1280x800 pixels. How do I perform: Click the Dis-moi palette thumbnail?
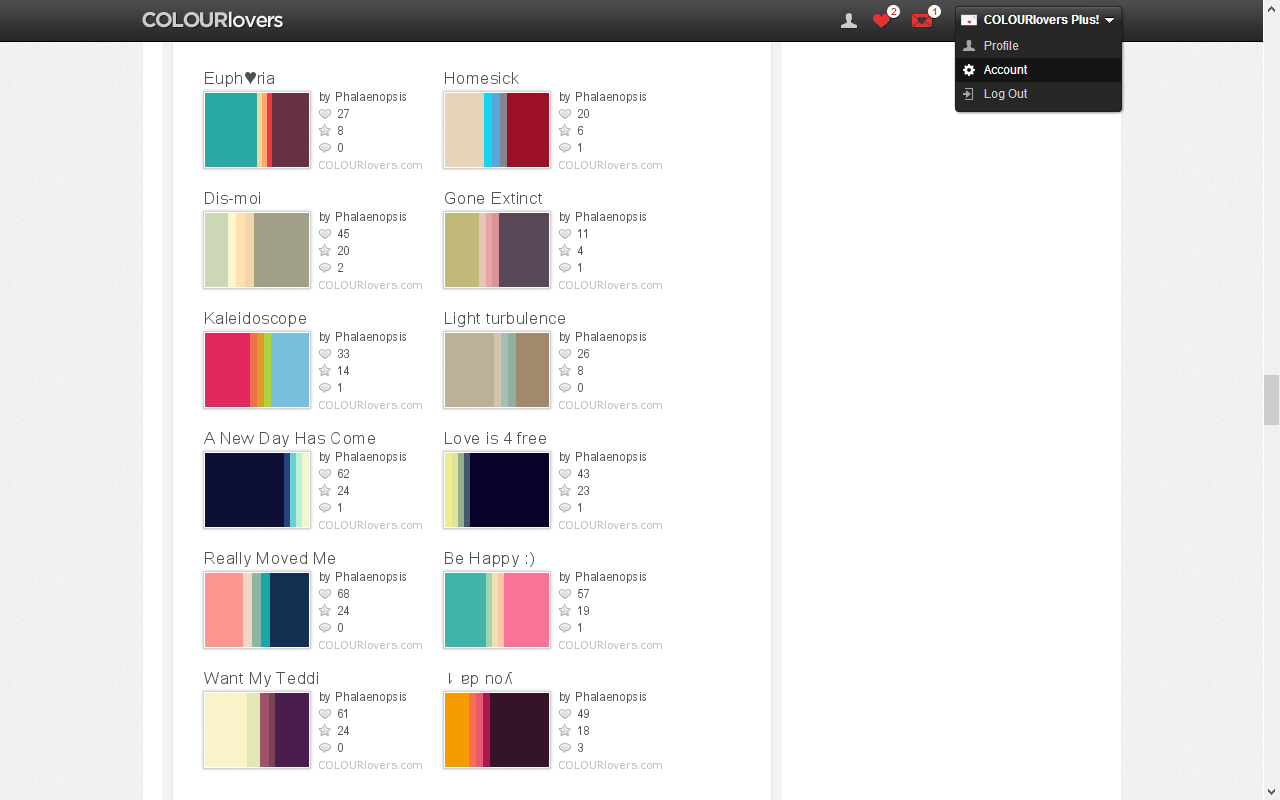(x=257, y=250)
